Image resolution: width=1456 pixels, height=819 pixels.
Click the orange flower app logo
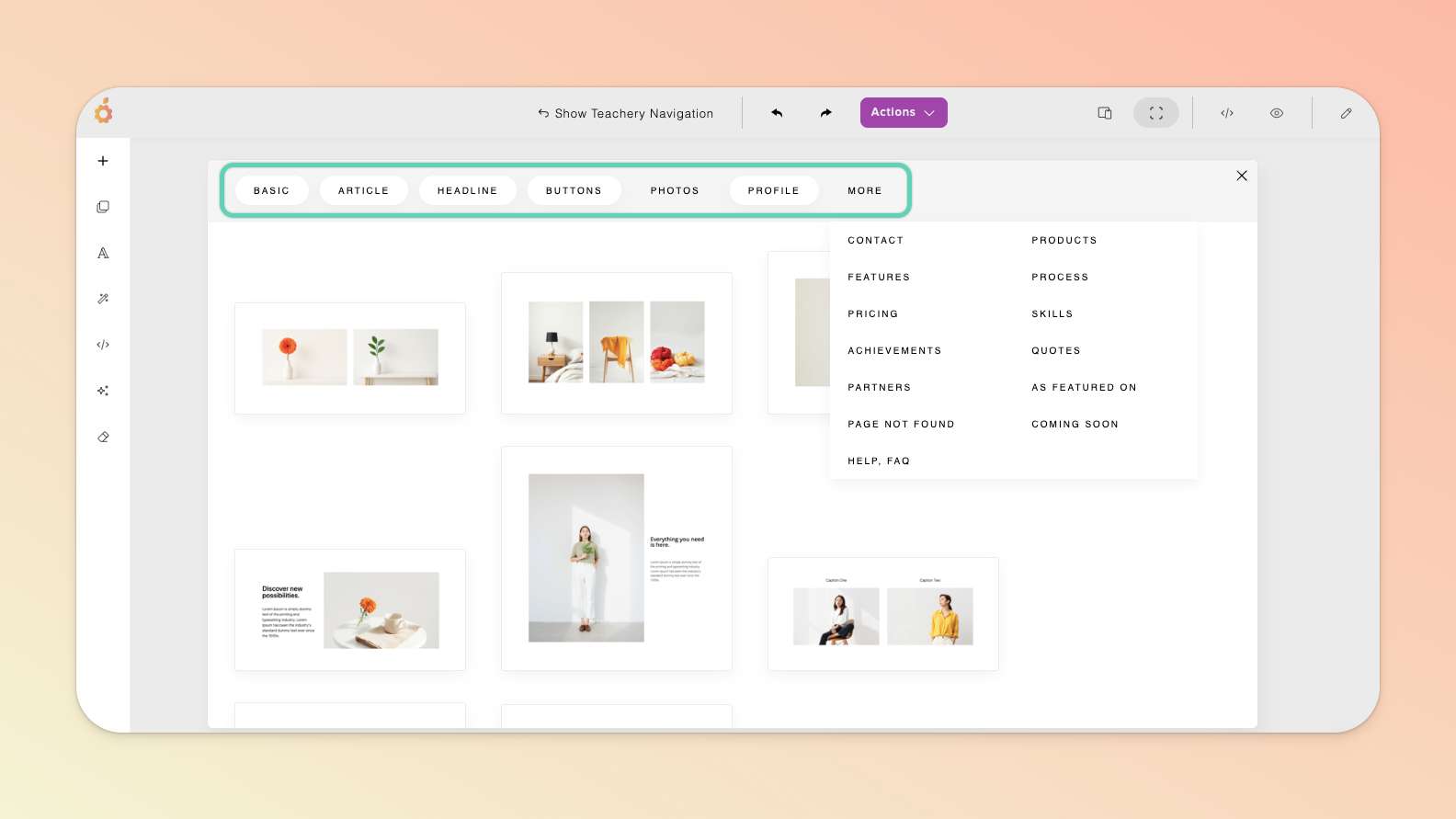click(x=104, y=111)
